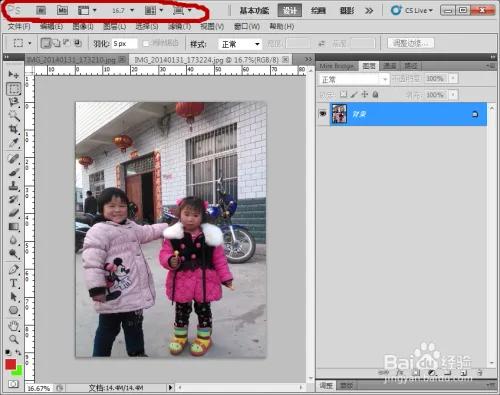The width and height of the screenshot is (500, 395).
Task: Select the Blur tool
Action: click(13, 240)
